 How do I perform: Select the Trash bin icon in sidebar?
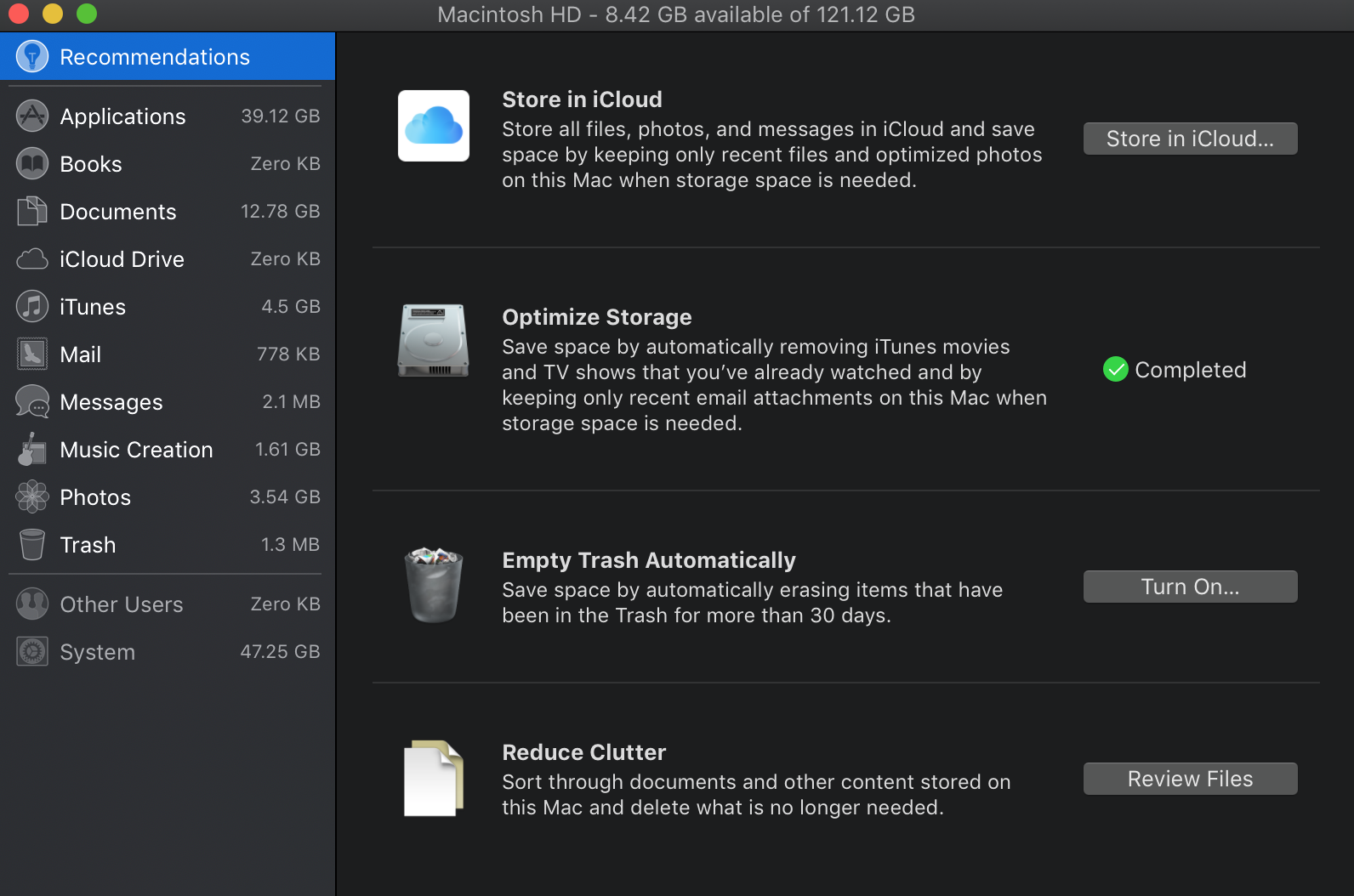point(32,545)
